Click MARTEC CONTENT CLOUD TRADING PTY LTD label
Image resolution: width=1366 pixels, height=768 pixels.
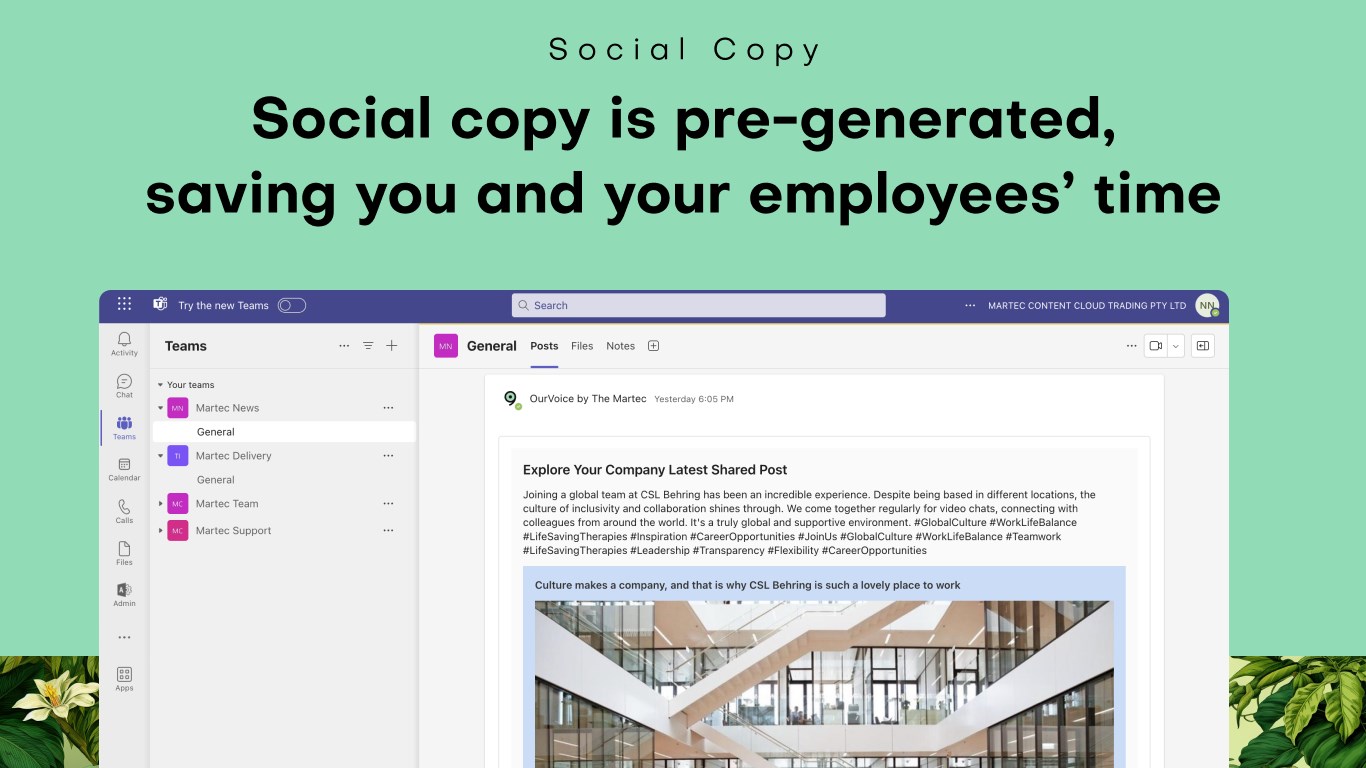pos(1087,306)
